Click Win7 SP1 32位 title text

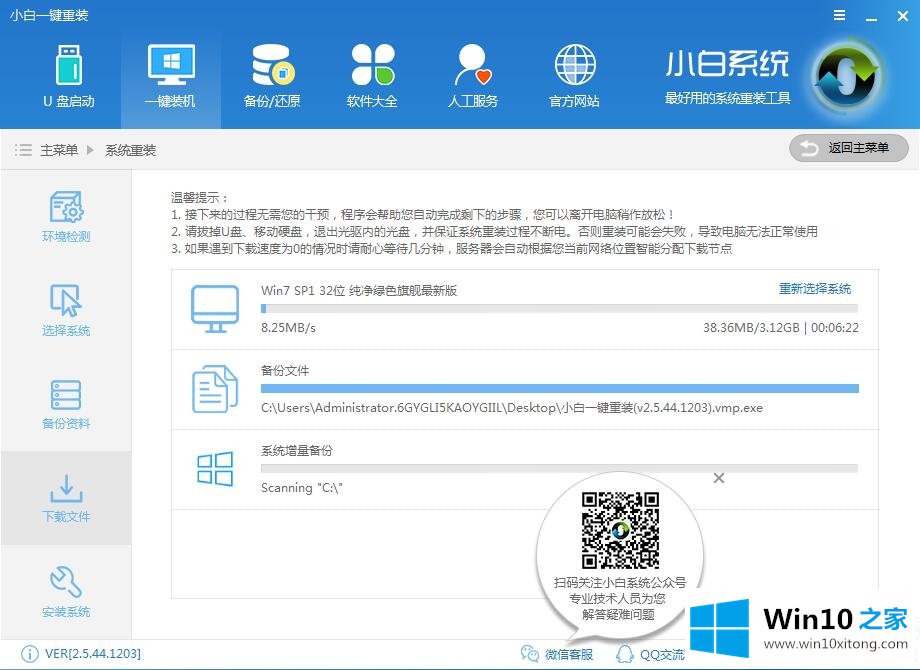click(x=358, y=290)
